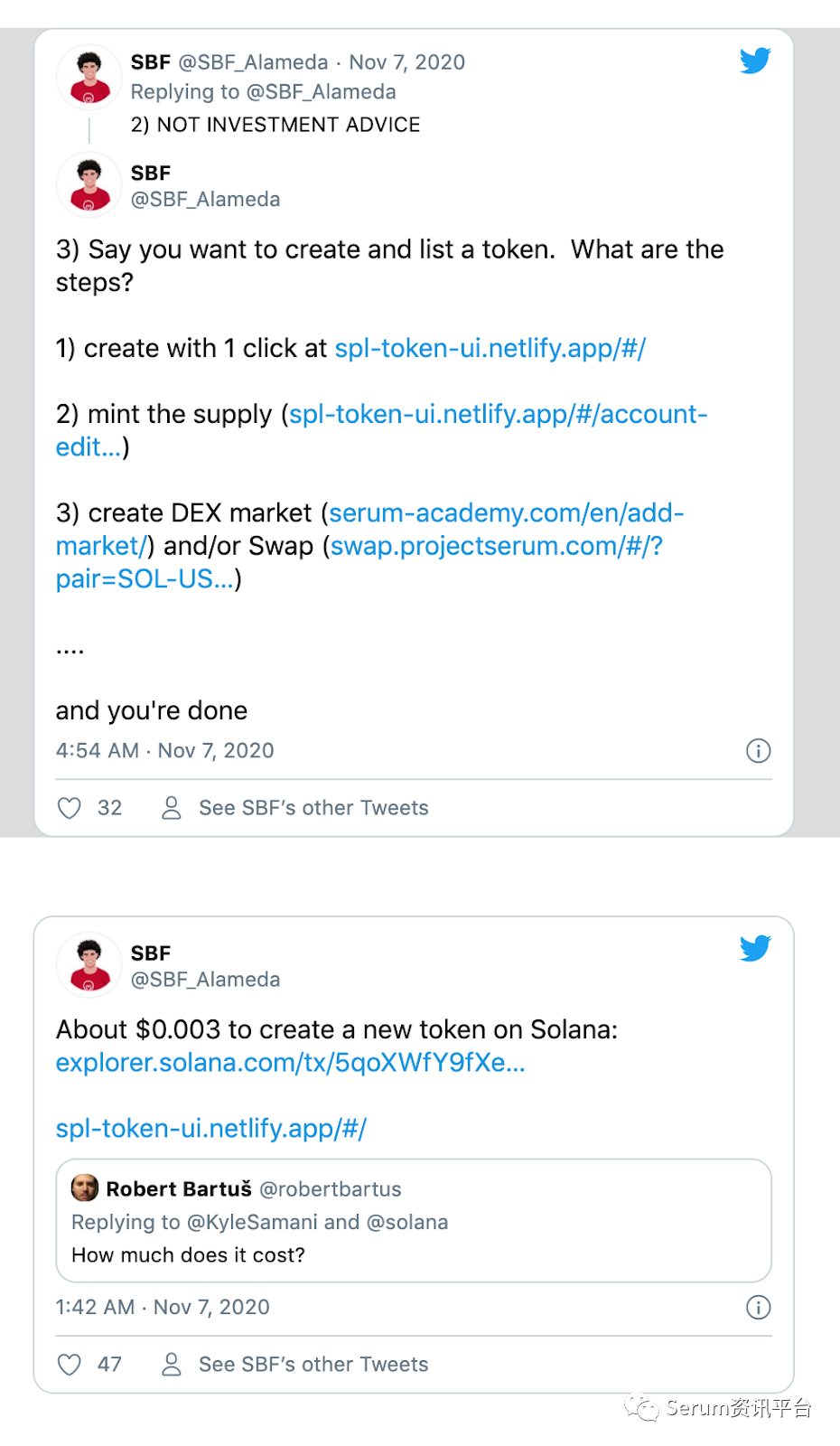
Task: Like the first tweet with 32 likes
Action: point(70,808)
